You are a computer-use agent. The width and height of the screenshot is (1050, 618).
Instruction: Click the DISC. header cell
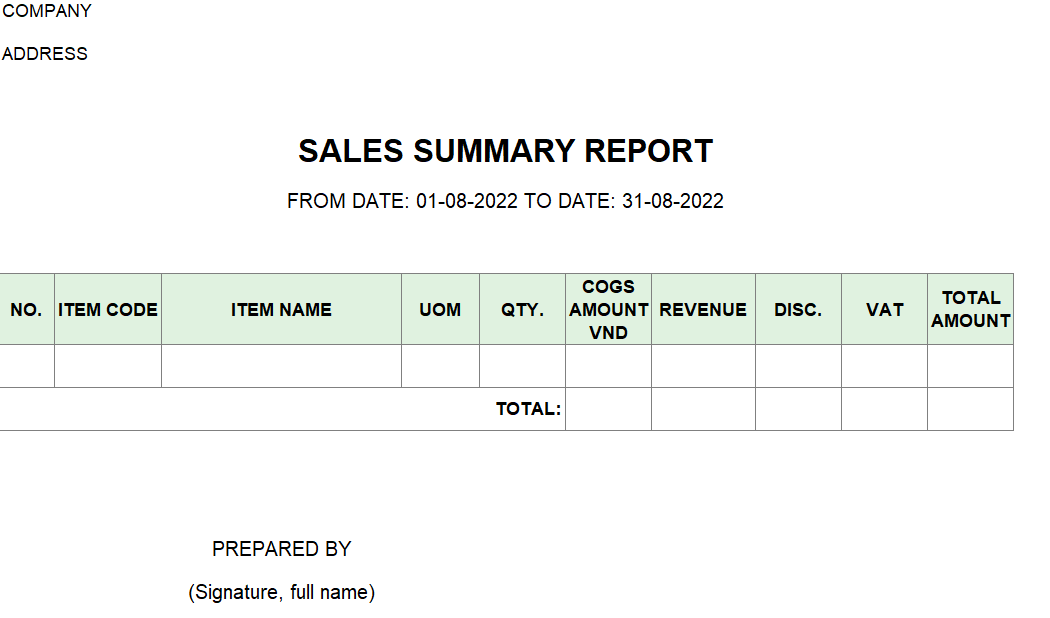click(x=798, y=309)
